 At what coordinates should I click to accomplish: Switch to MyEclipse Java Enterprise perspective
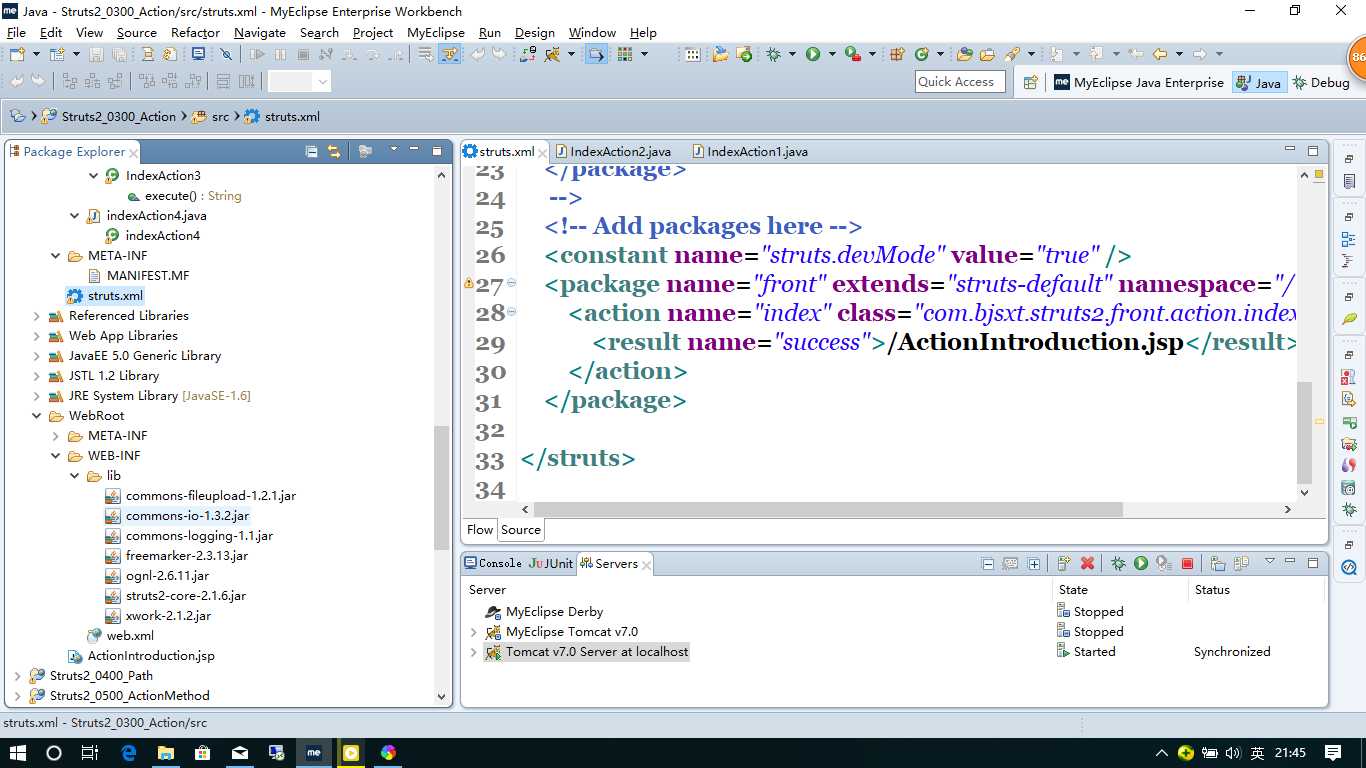1138,83
